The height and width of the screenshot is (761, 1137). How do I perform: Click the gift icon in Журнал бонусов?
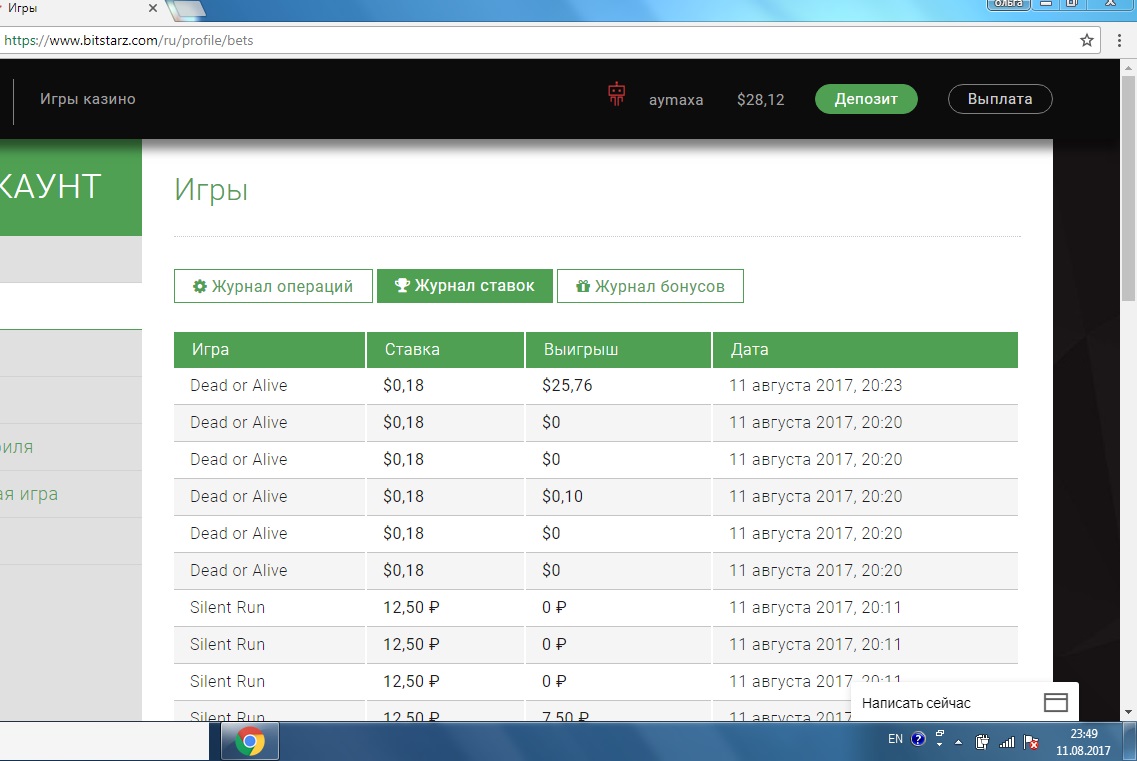(x=583, y=286)
